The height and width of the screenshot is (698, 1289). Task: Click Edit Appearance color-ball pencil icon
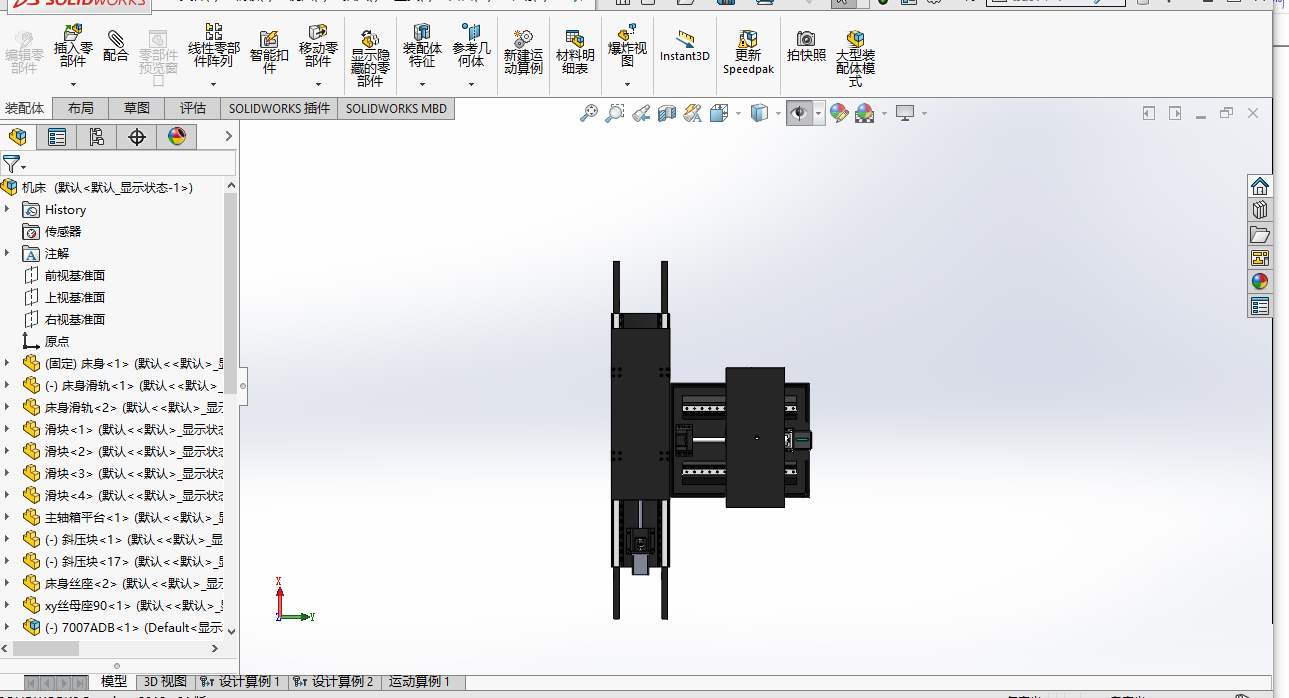pyautogui.click(x=839, y=113)
